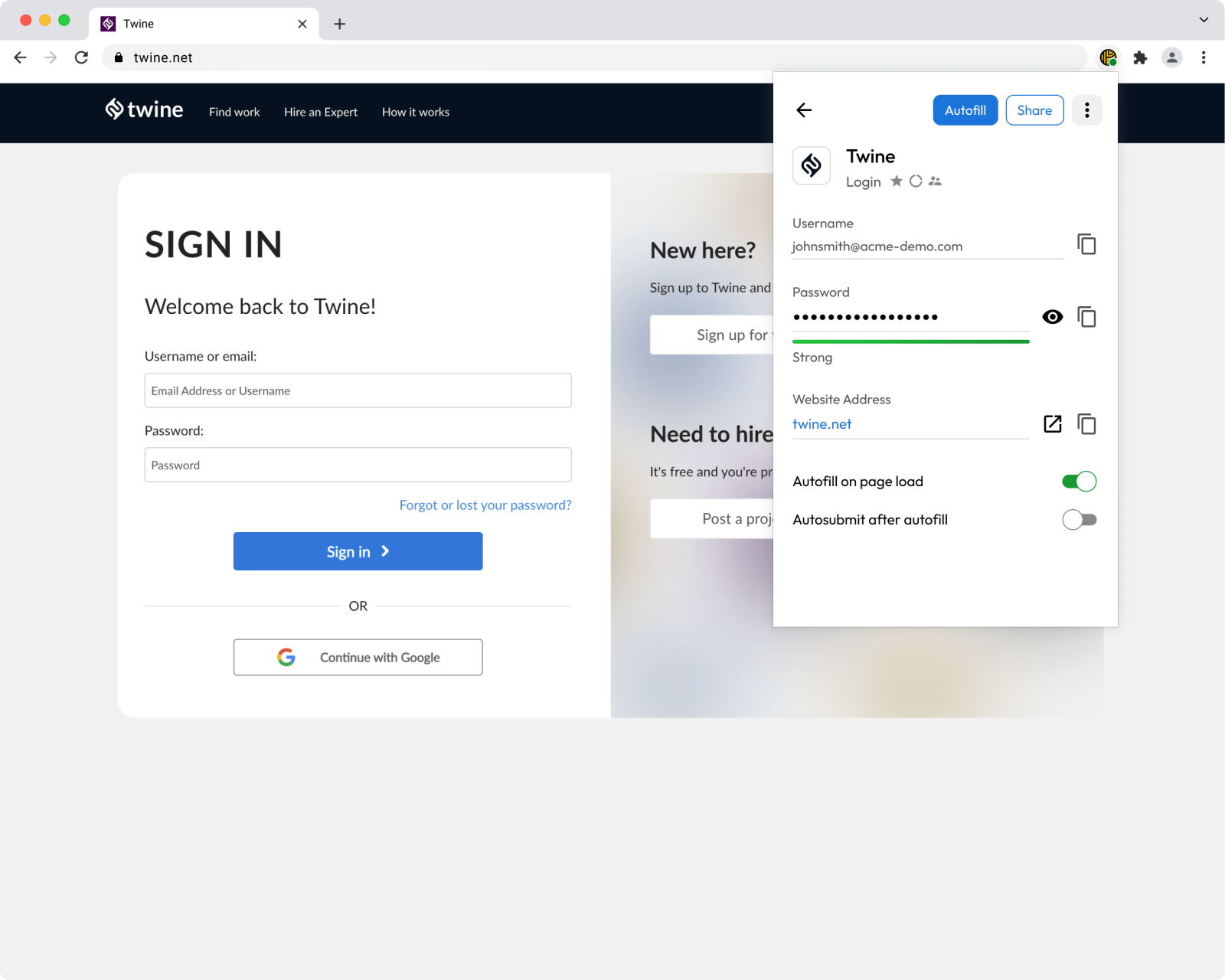1225x980 pixels.
Task: Star the Twine login as favorite
Action: 896,181
